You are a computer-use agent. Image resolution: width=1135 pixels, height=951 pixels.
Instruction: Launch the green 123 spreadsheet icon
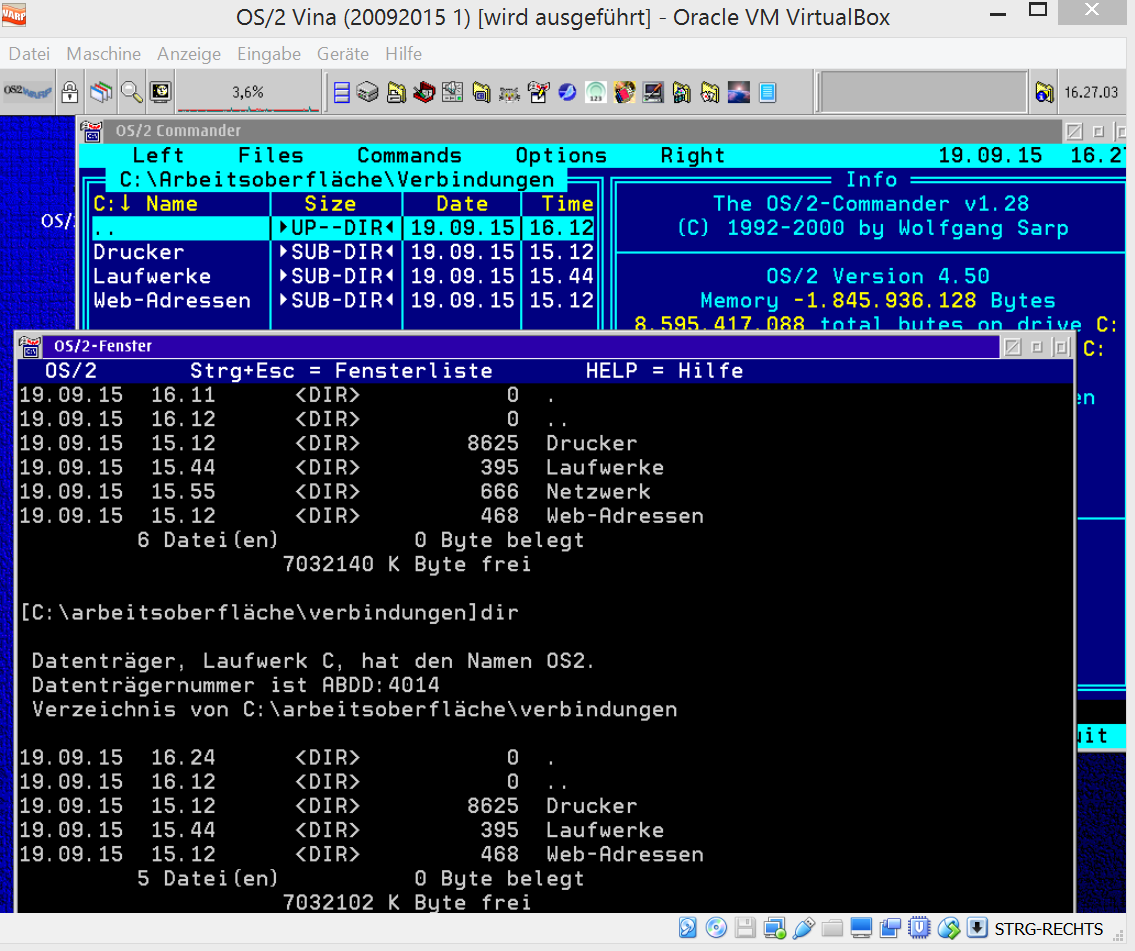pyautogui.click(x=596, y=93)
